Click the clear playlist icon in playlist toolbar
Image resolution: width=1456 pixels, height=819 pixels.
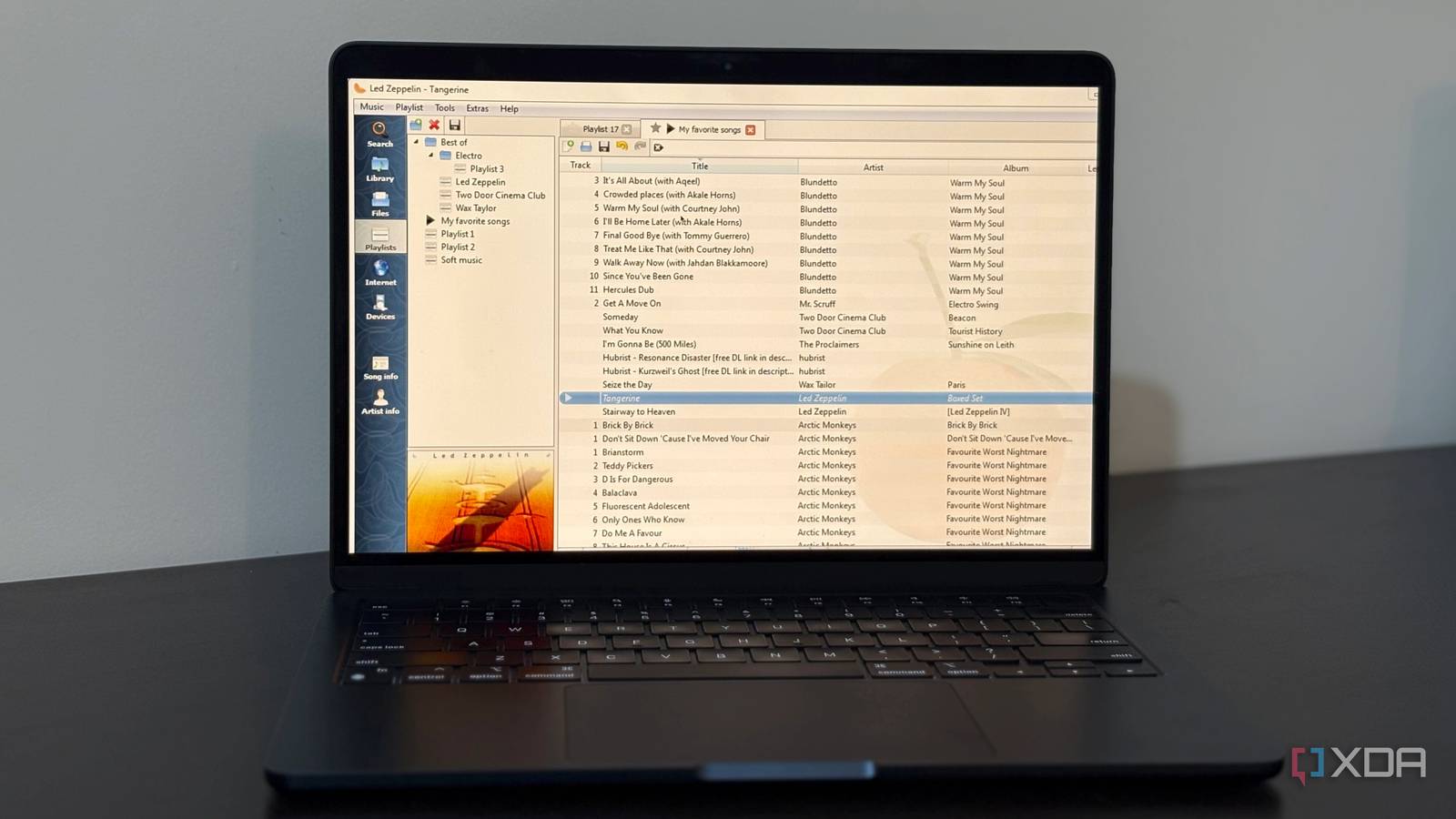(659, 147)
